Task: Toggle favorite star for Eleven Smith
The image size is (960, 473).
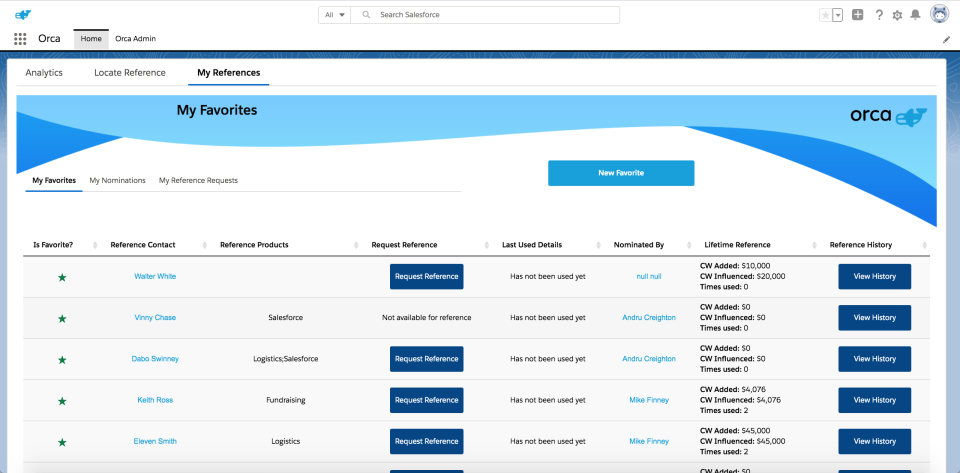Action: pos(62,442)
